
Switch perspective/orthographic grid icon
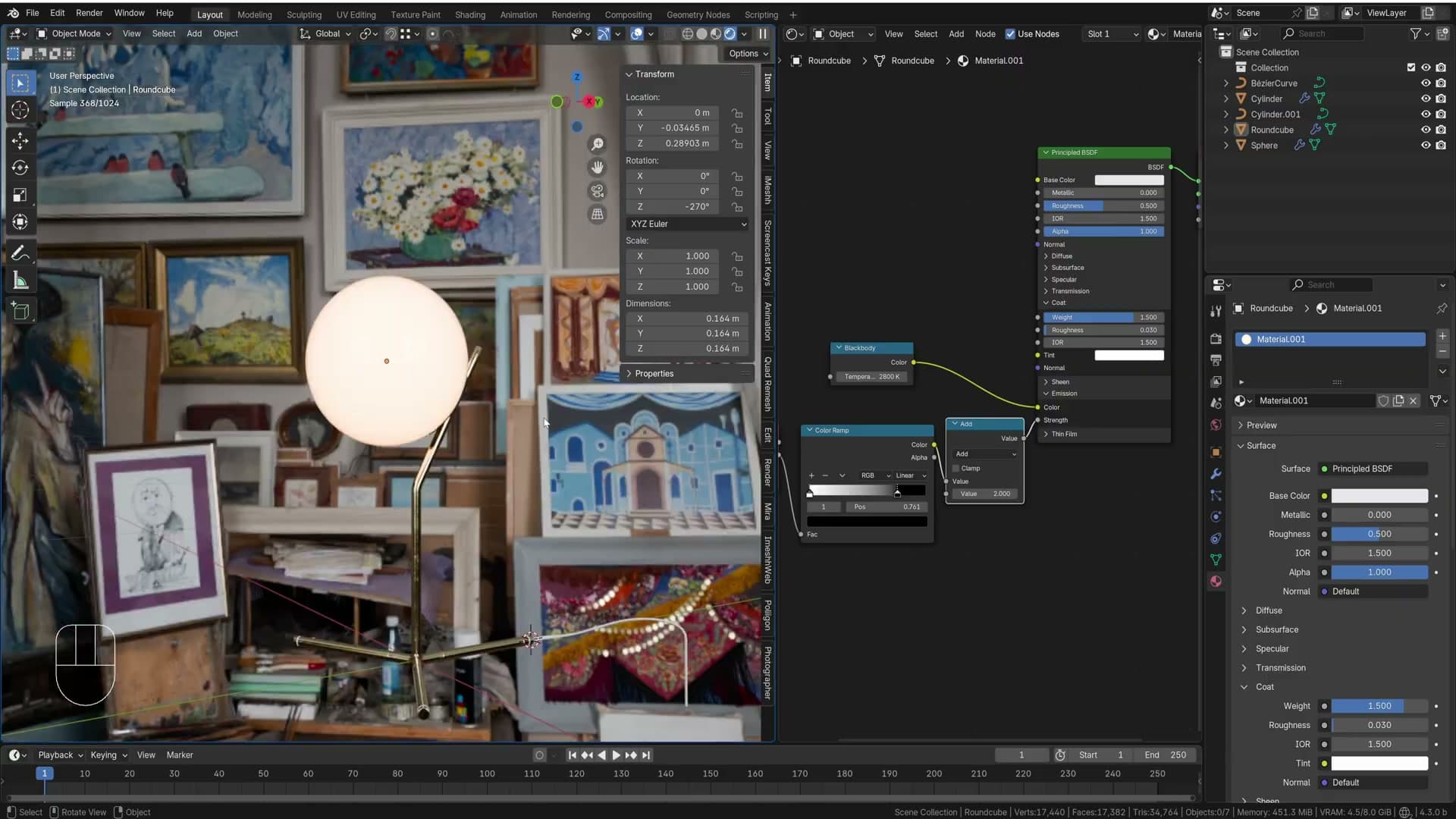point(598,215)
